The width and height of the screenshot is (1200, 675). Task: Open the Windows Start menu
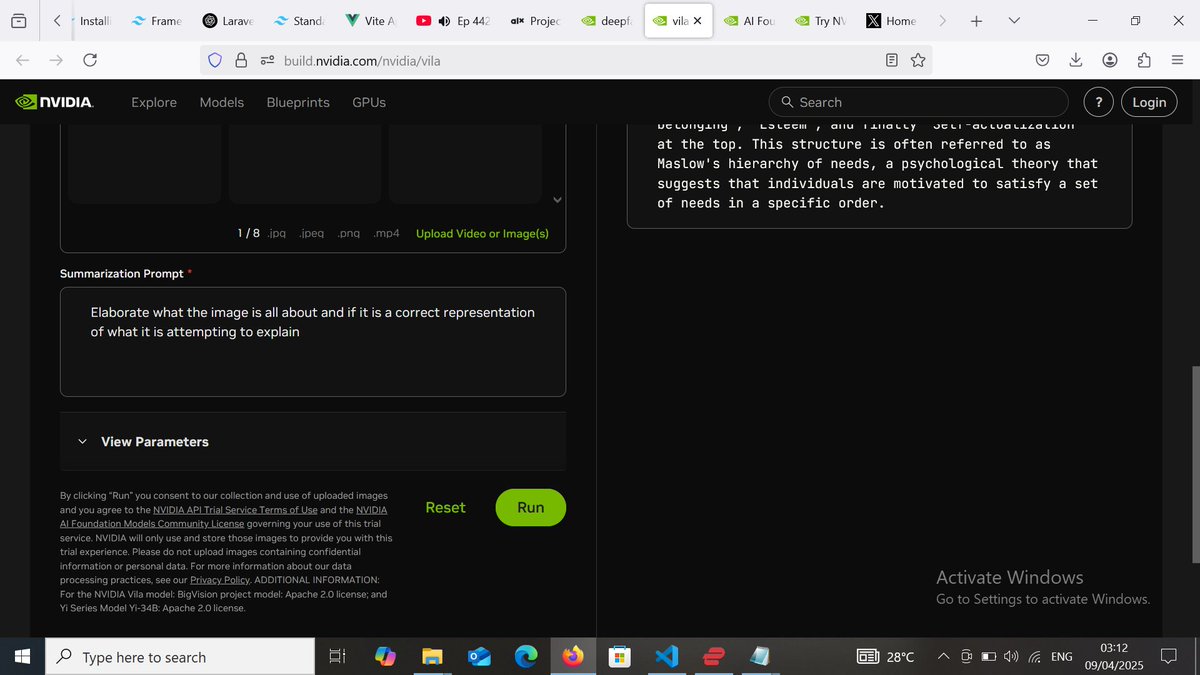[x=23, y=657]
